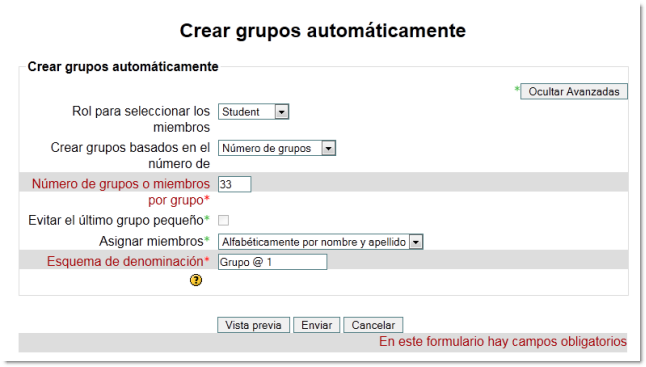Click the Vista previa button
Screen dimensions: 646x367
click(253, 325)
